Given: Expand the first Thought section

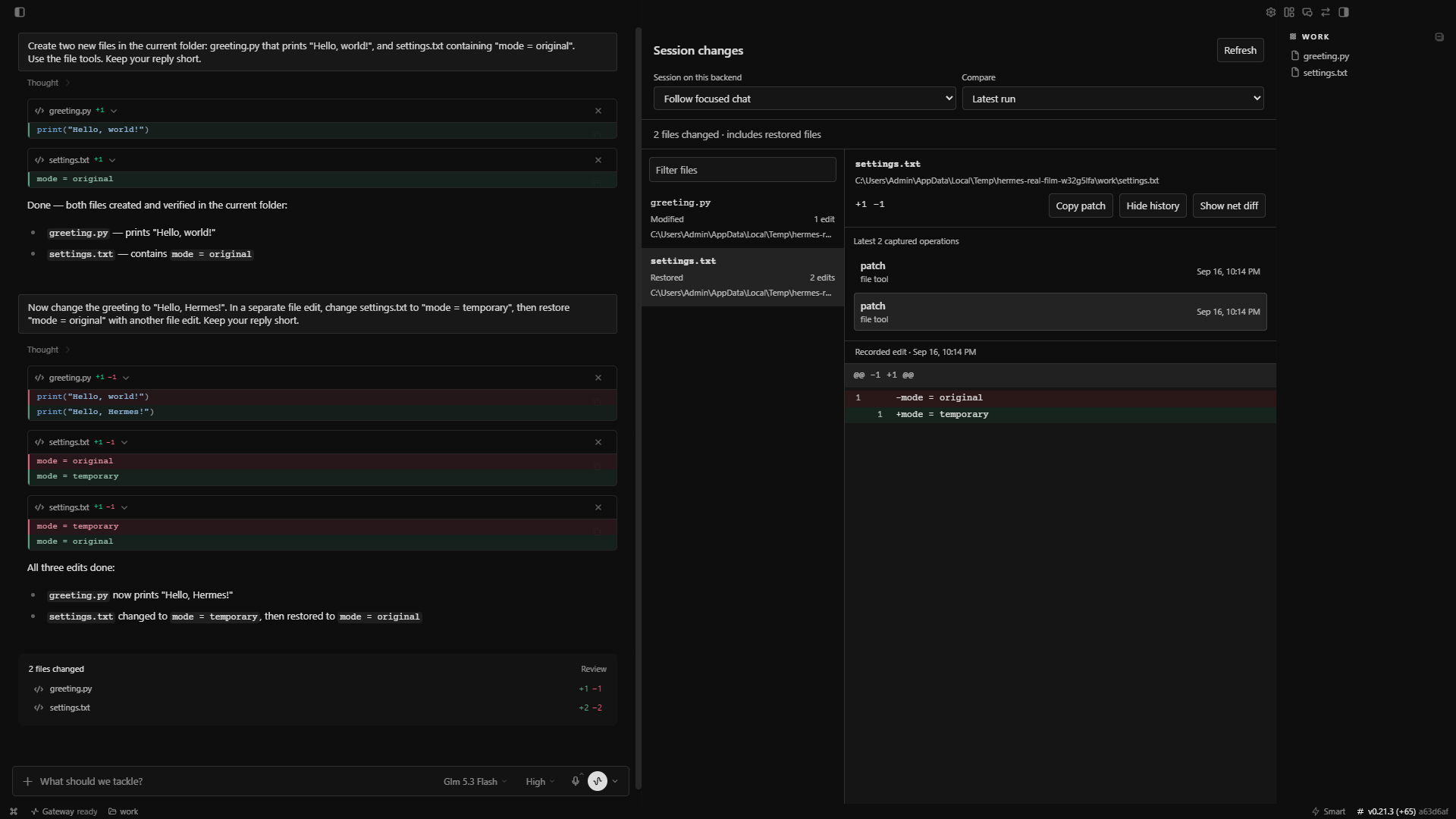Looking at the screenshot, I should [x=49, y=83].
